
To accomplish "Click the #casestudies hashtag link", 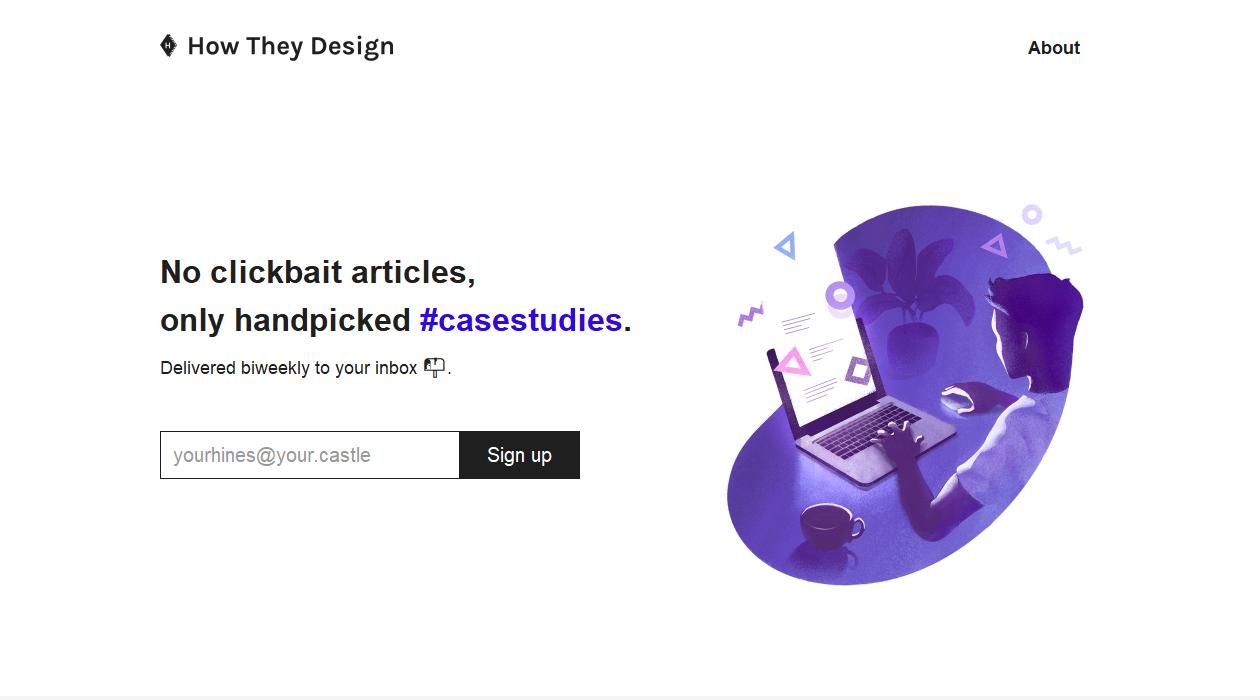I will (x=521, y=320).
